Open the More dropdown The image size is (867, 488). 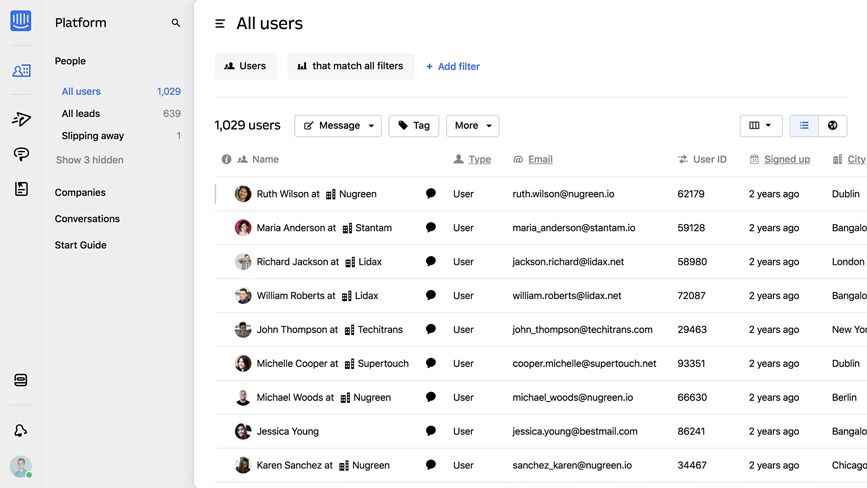point(472,126)
